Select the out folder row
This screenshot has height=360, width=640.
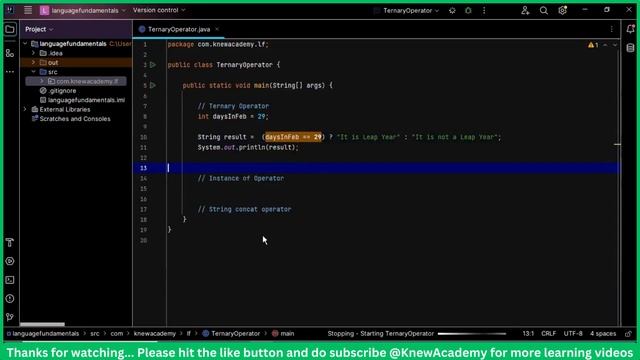(76, 62)
